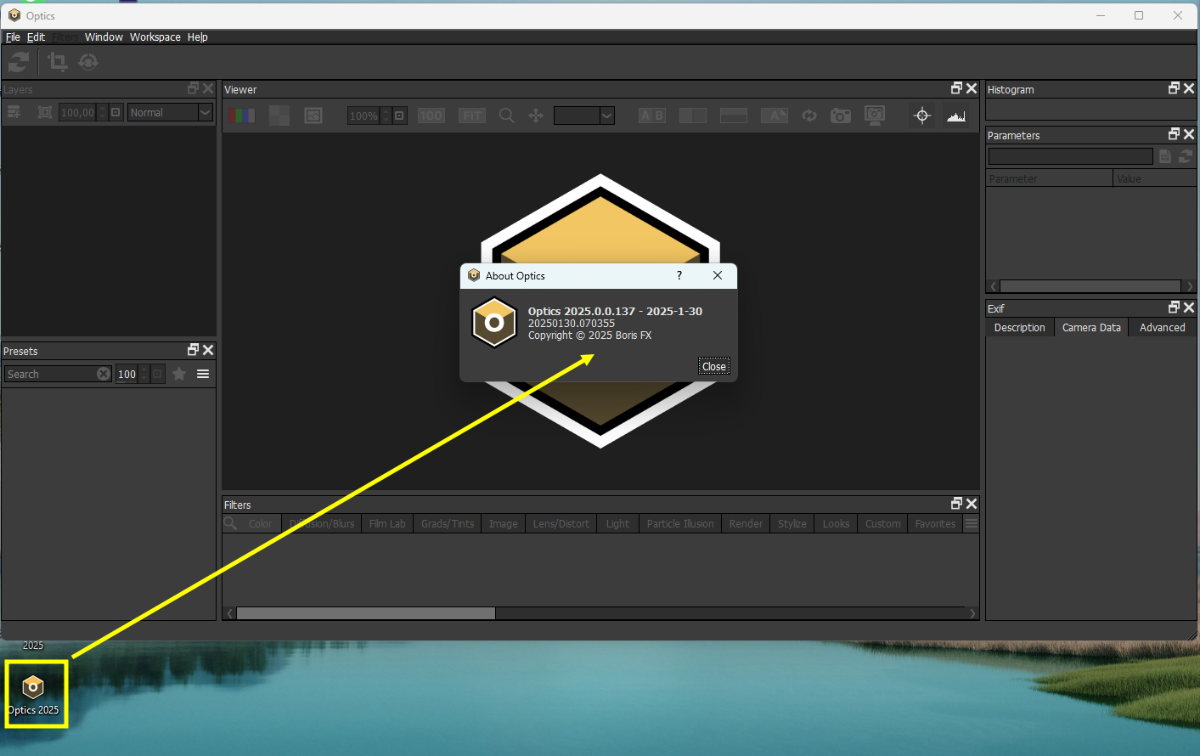Enable side-by-side comparison view

coord(693,116)
